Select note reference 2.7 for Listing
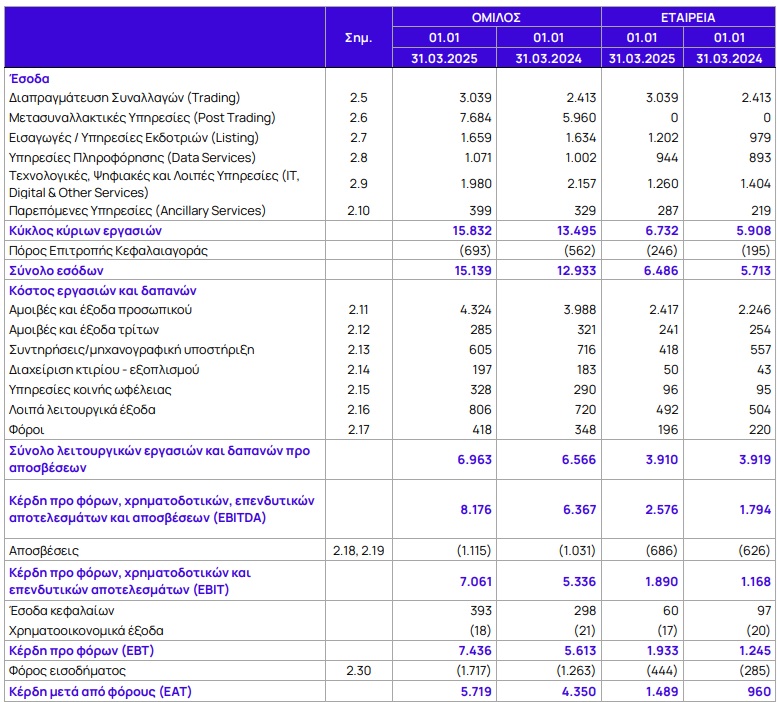This screenshot has width=777, height=702. coord(359,137)
